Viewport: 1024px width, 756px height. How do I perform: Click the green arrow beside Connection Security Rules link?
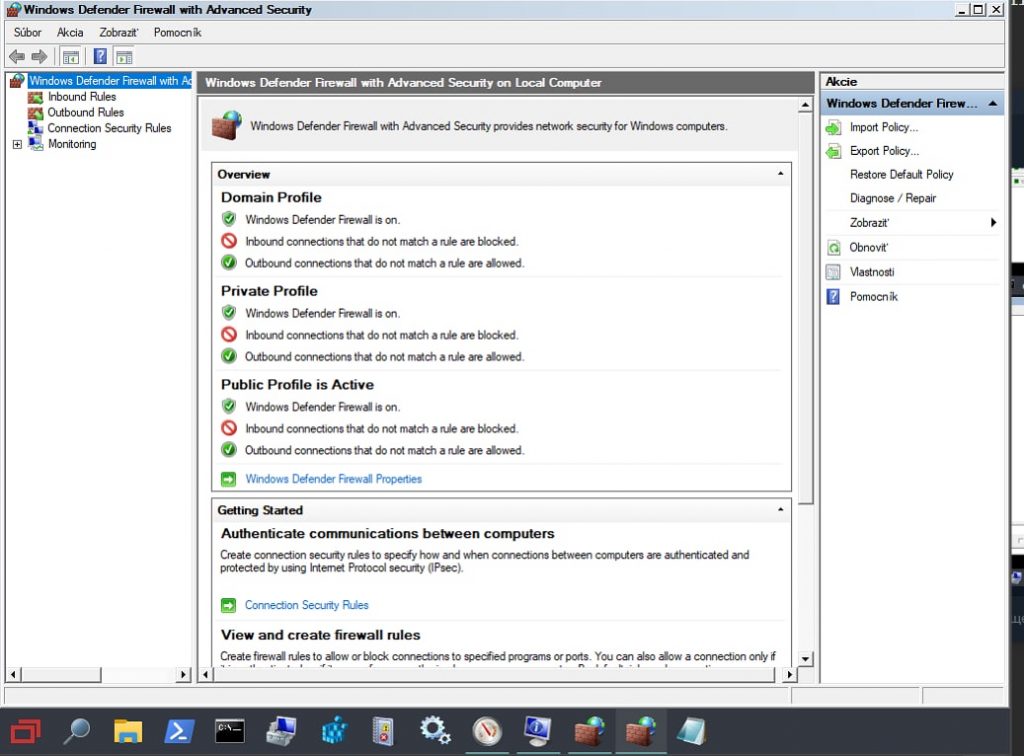tap(229, 606)
